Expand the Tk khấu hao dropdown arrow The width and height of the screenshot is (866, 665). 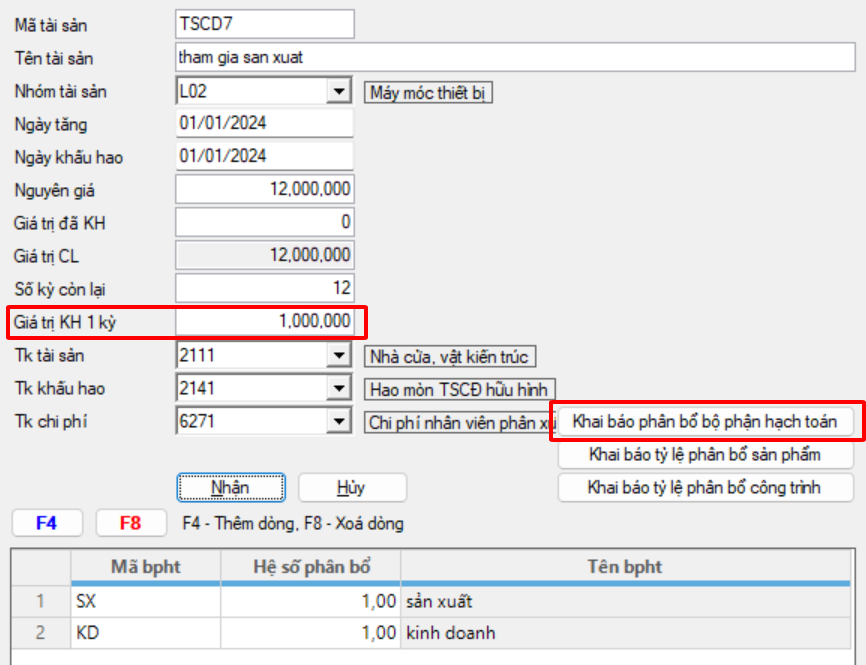[x=339, y=389]
